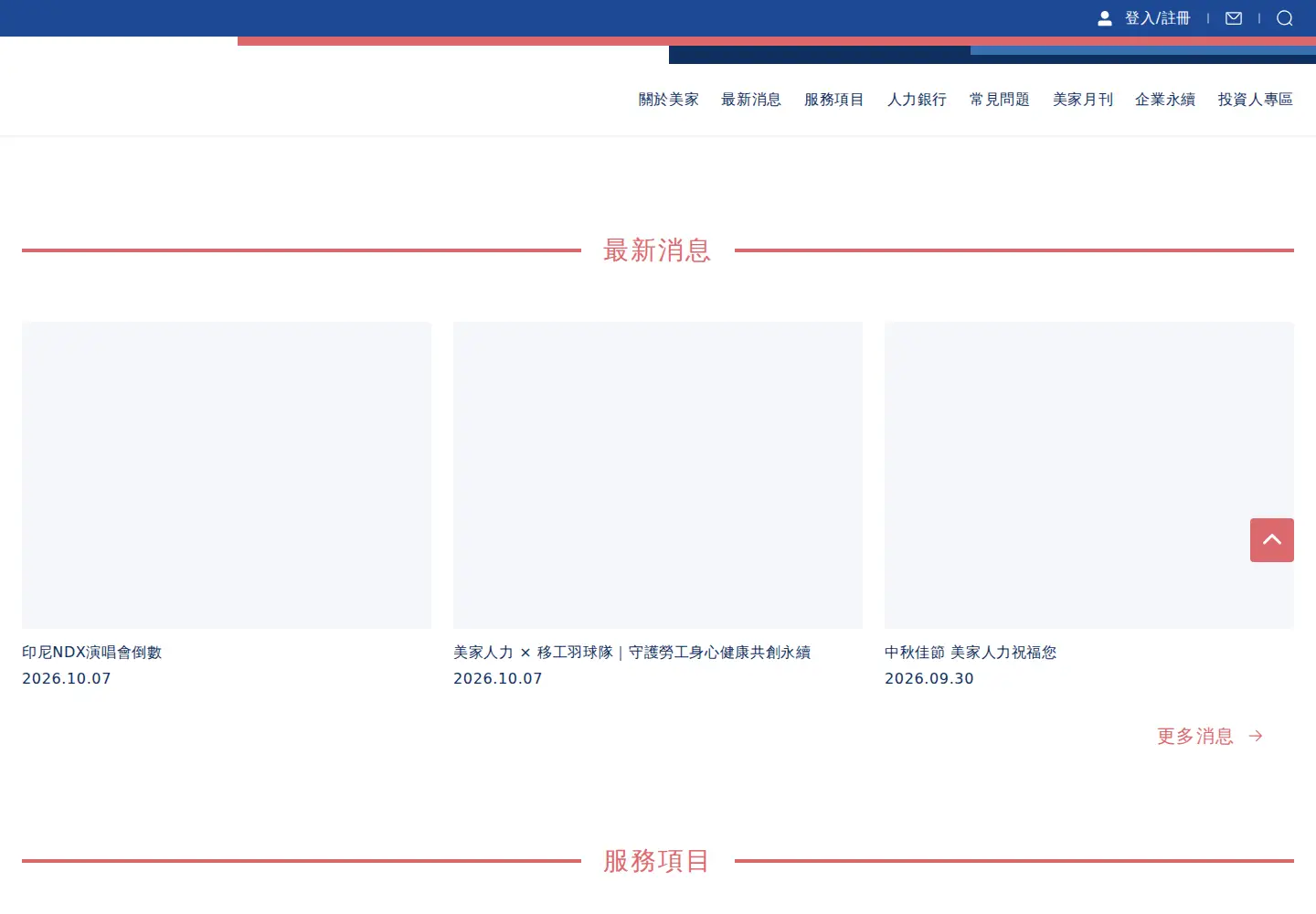This screenshot has height=914, width=1316.
Task: Select 美家月刊 in navigation
Action: (1082, 99)
